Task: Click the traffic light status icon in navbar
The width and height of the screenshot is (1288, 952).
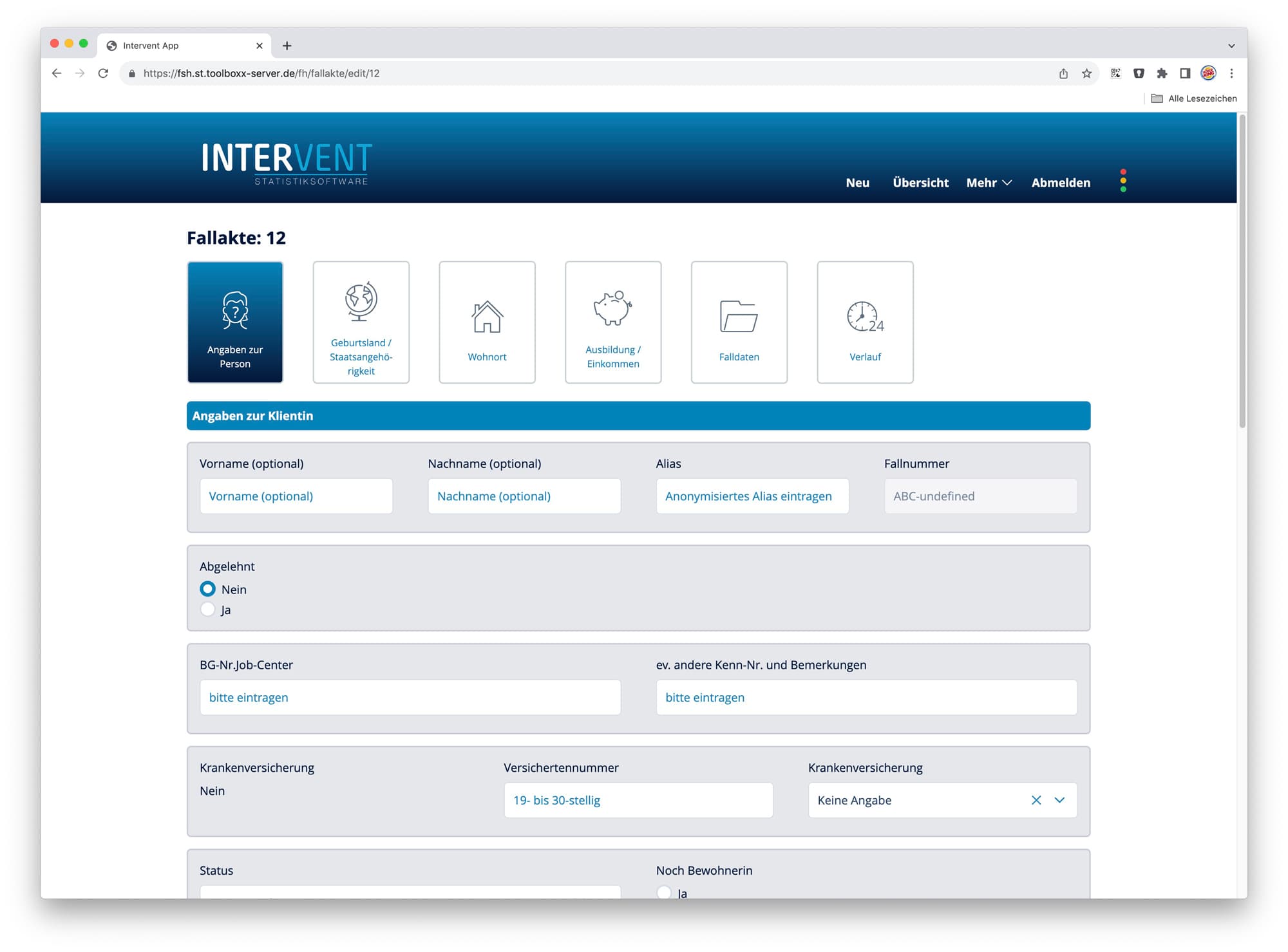Action: 1124,182
